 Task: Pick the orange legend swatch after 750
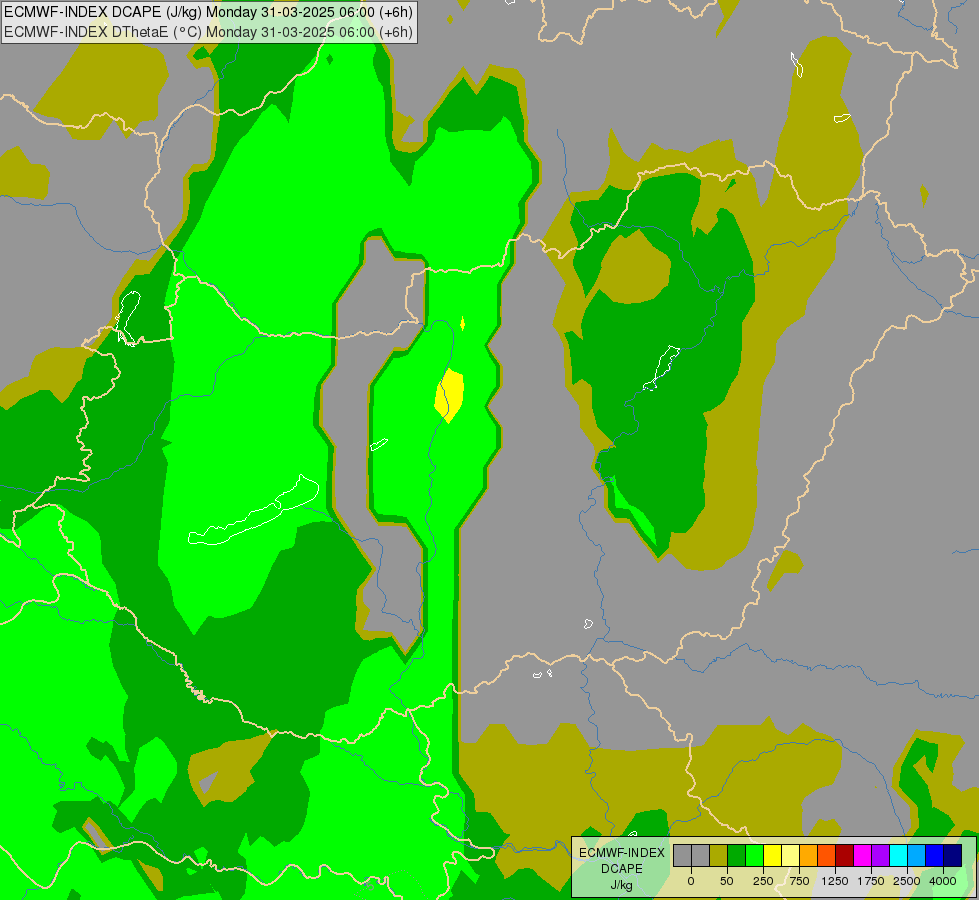coord(808,855)
